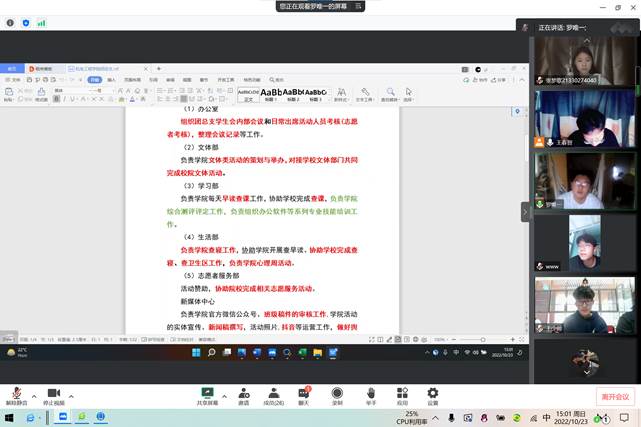
Task: Click zoom in plus in WPS status bar
Action: 513,340
